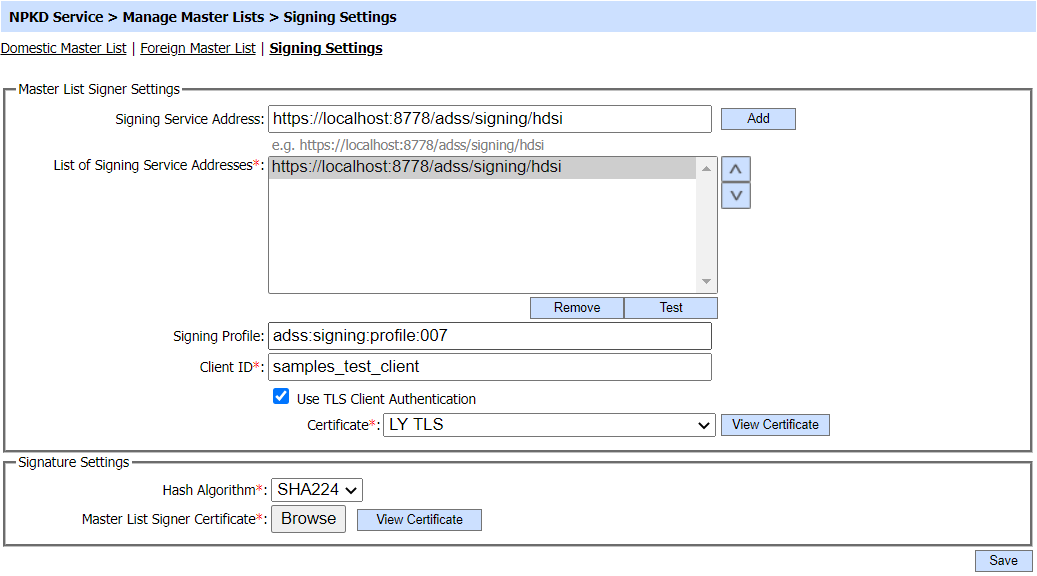Click the address list scrollbar down arrow
Image resolution: width=1037 pixels, height=576 pixels.
pyautogui.click(x=707, y=282)
